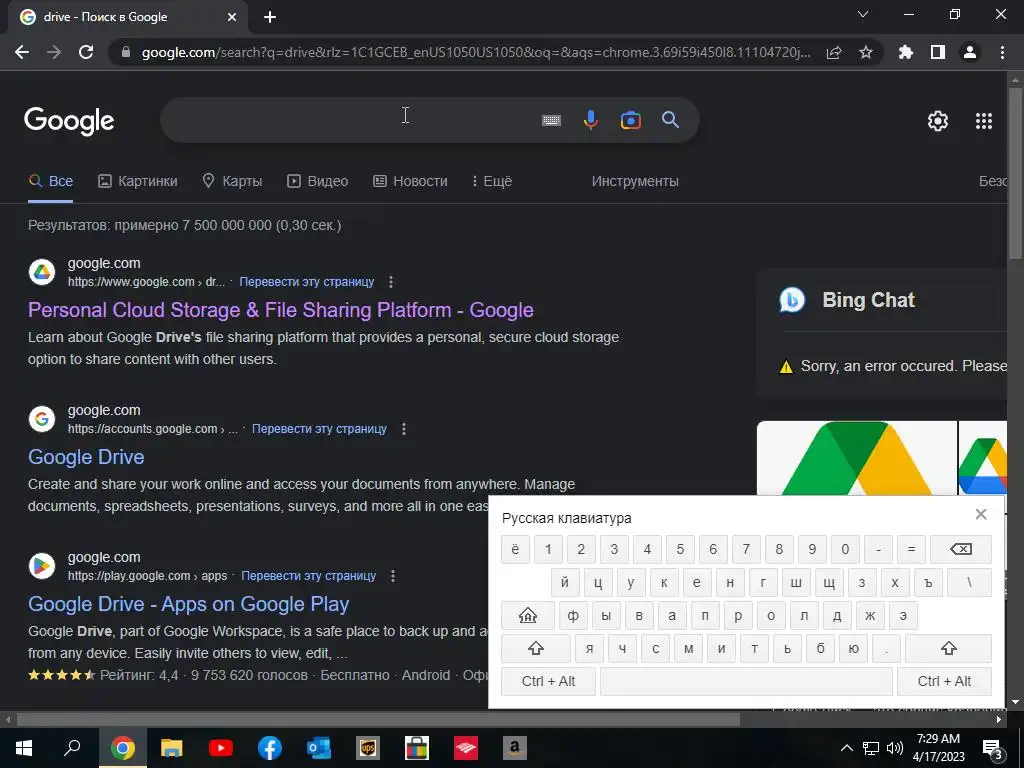
Task: Open Инструменты search tools
Action: point(635,181)
